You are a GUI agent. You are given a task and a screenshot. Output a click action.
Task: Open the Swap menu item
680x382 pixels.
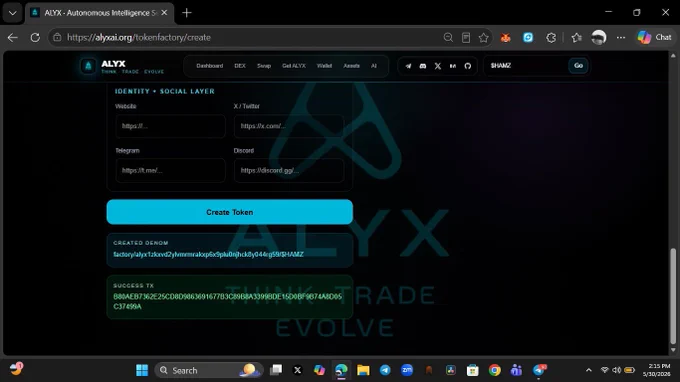(264, 66)
